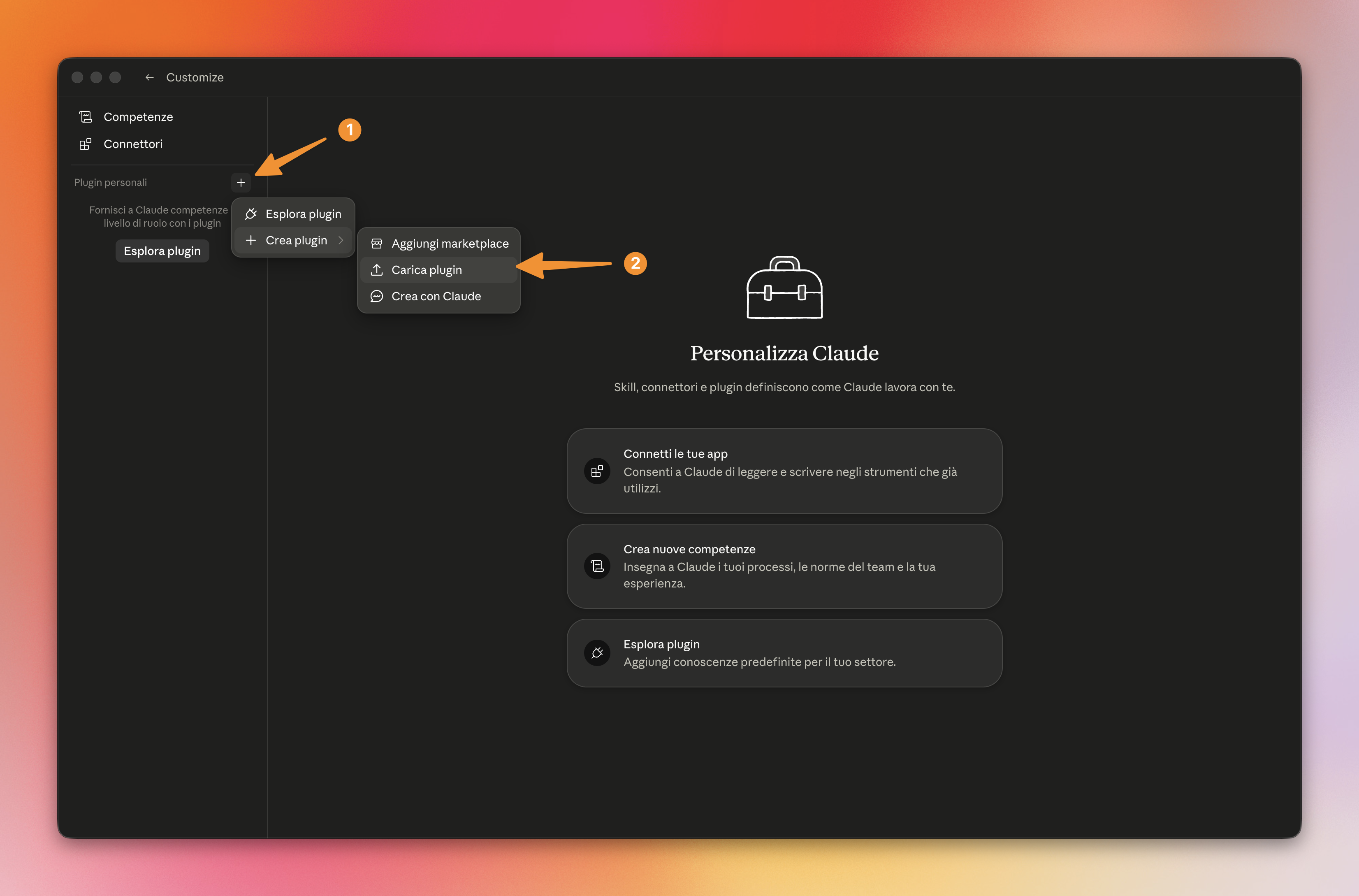
Task: Go back using the arrow beside Customize
Action: tap(150, 77)
